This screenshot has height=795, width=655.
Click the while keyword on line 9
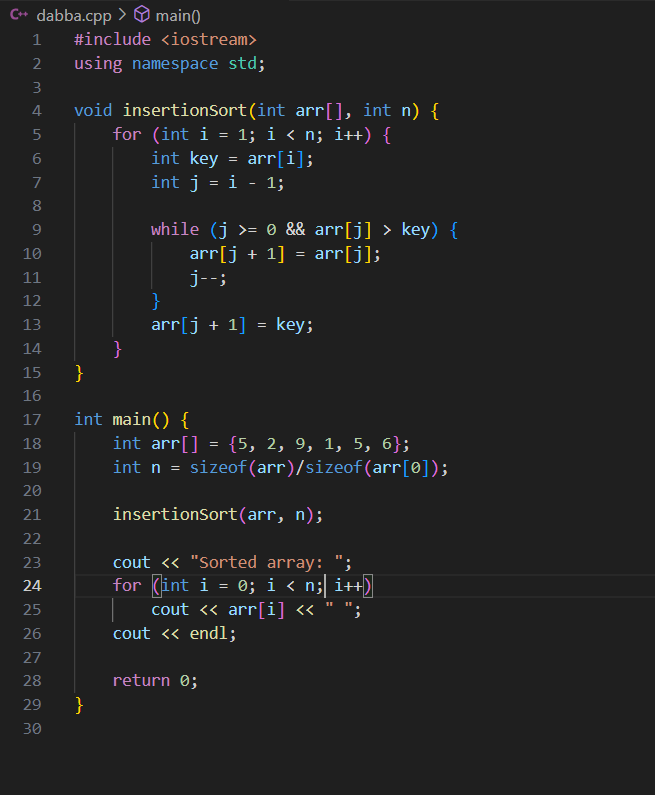175,230
